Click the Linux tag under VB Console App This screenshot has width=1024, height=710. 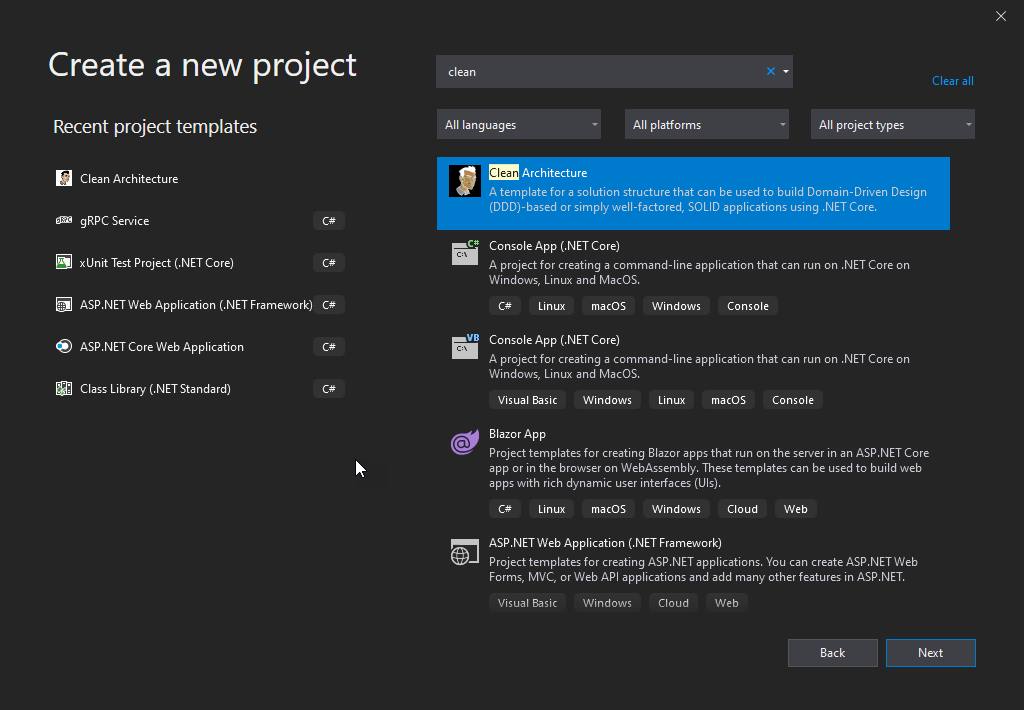[x=671, y=400]
